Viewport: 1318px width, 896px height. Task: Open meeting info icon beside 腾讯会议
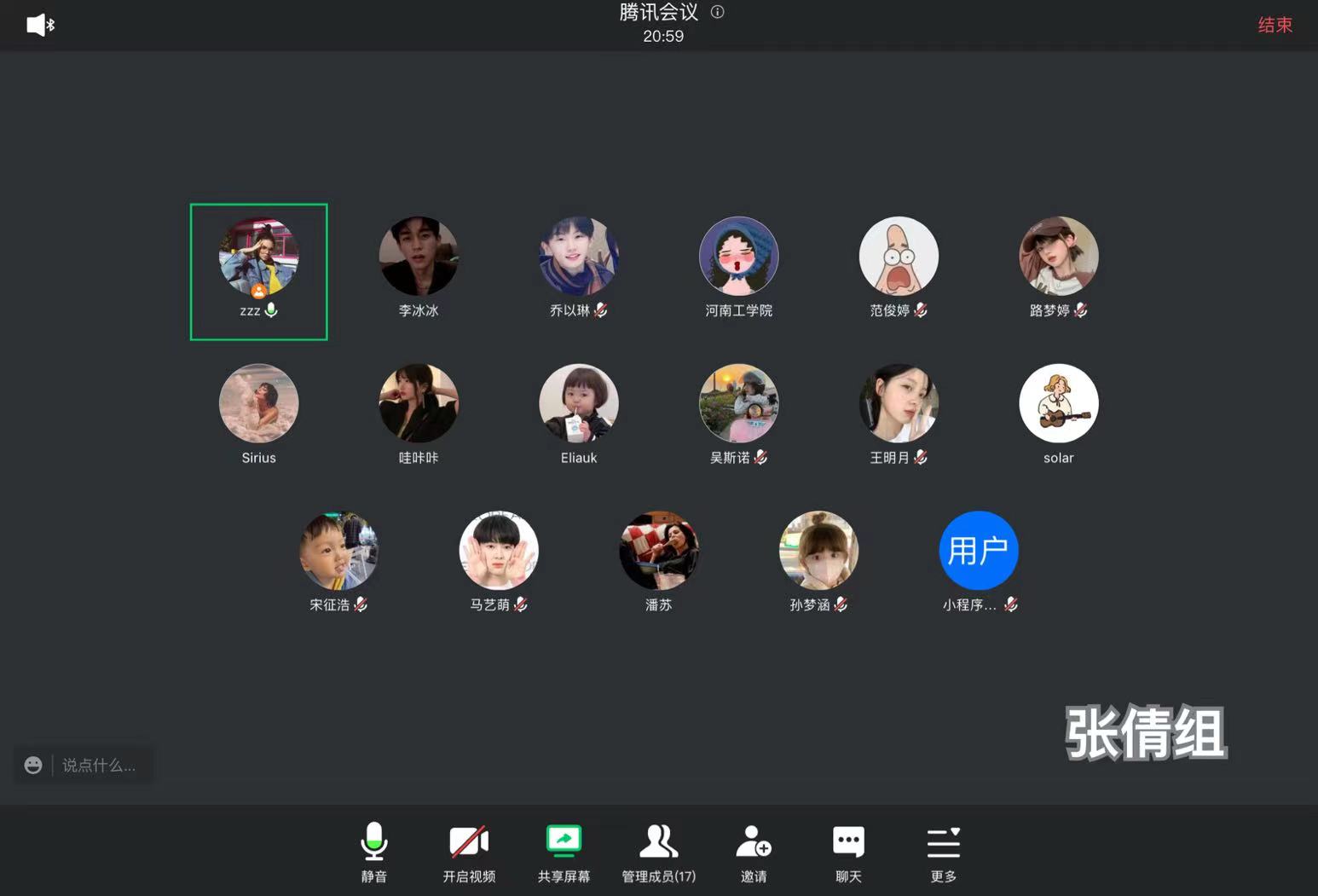[718, 12]
